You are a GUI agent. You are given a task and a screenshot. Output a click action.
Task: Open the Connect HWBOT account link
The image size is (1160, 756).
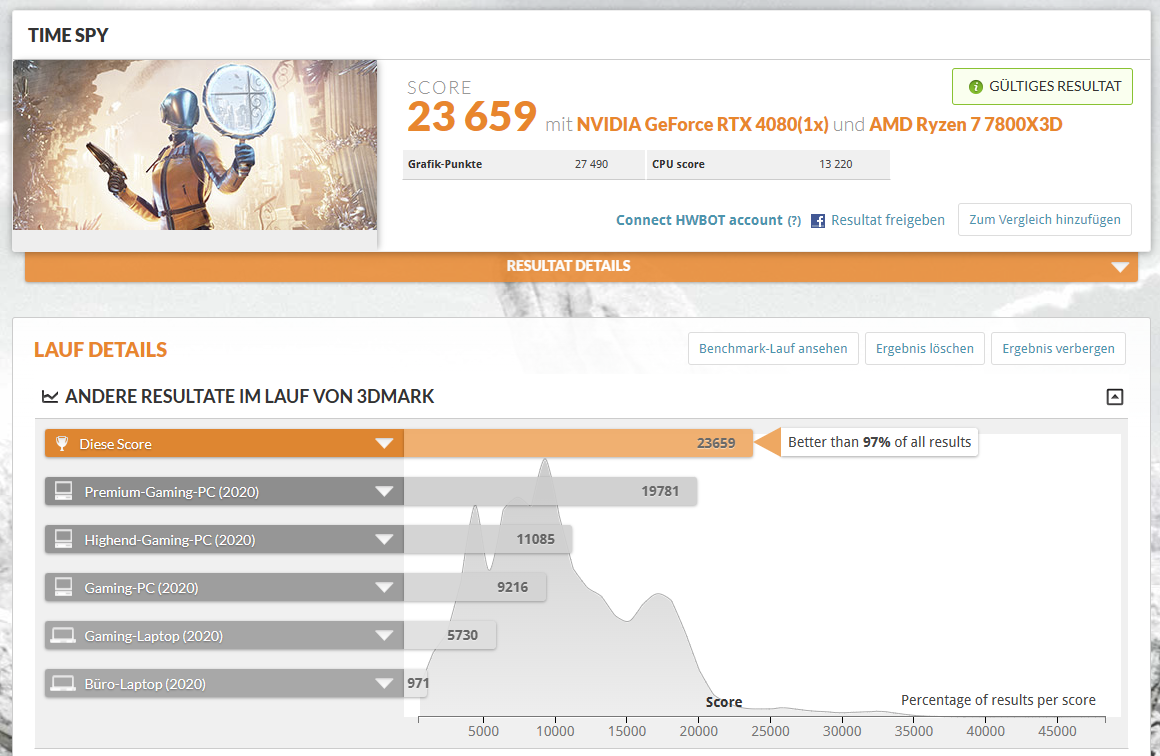[699, 220]
